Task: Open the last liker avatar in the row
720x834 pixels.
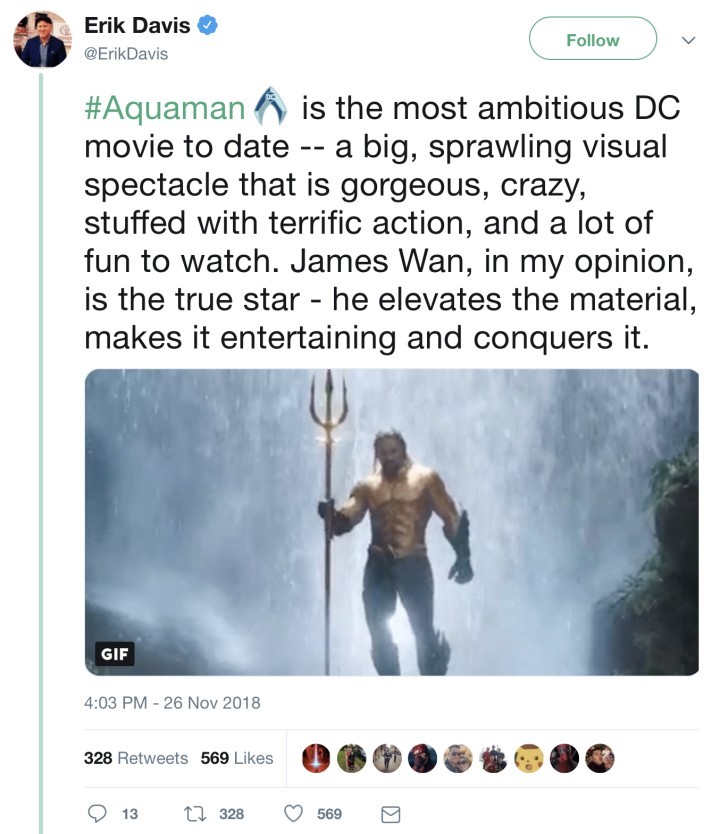Action: click(599, 758)
